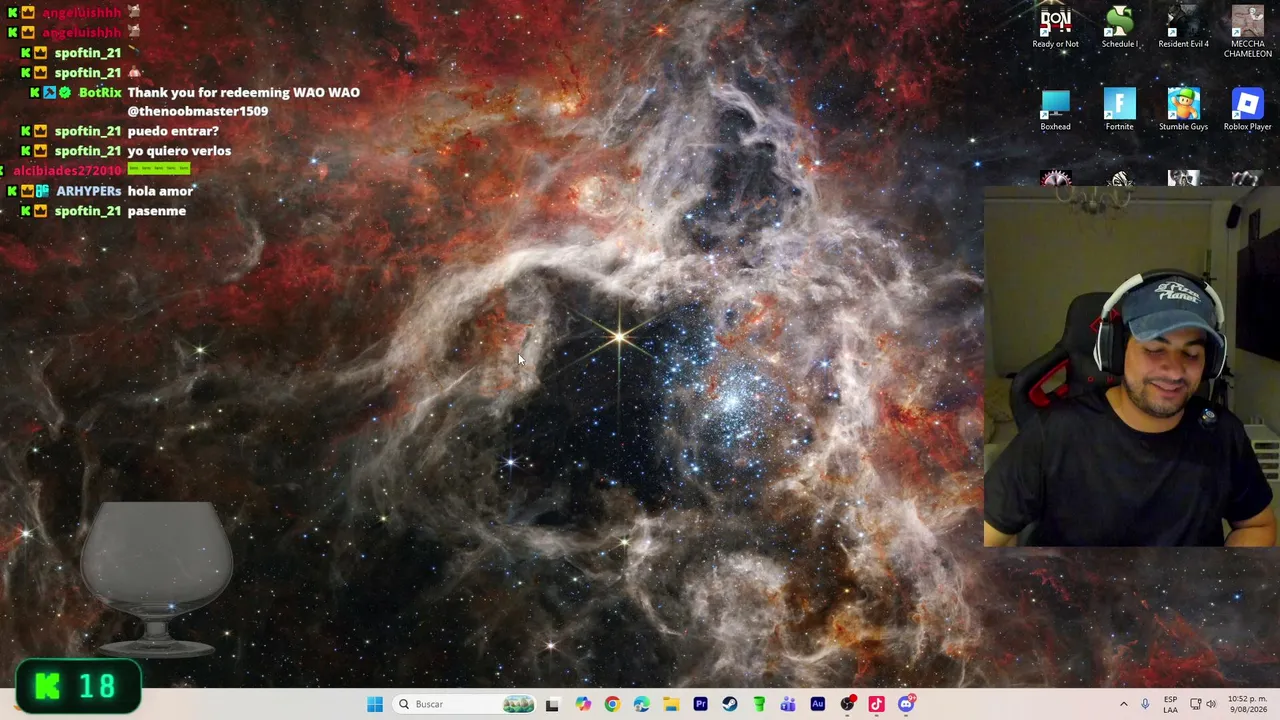Open the clock and date flyout
This screenshot has width=1280, height=720.
(x=1247, y=704)
